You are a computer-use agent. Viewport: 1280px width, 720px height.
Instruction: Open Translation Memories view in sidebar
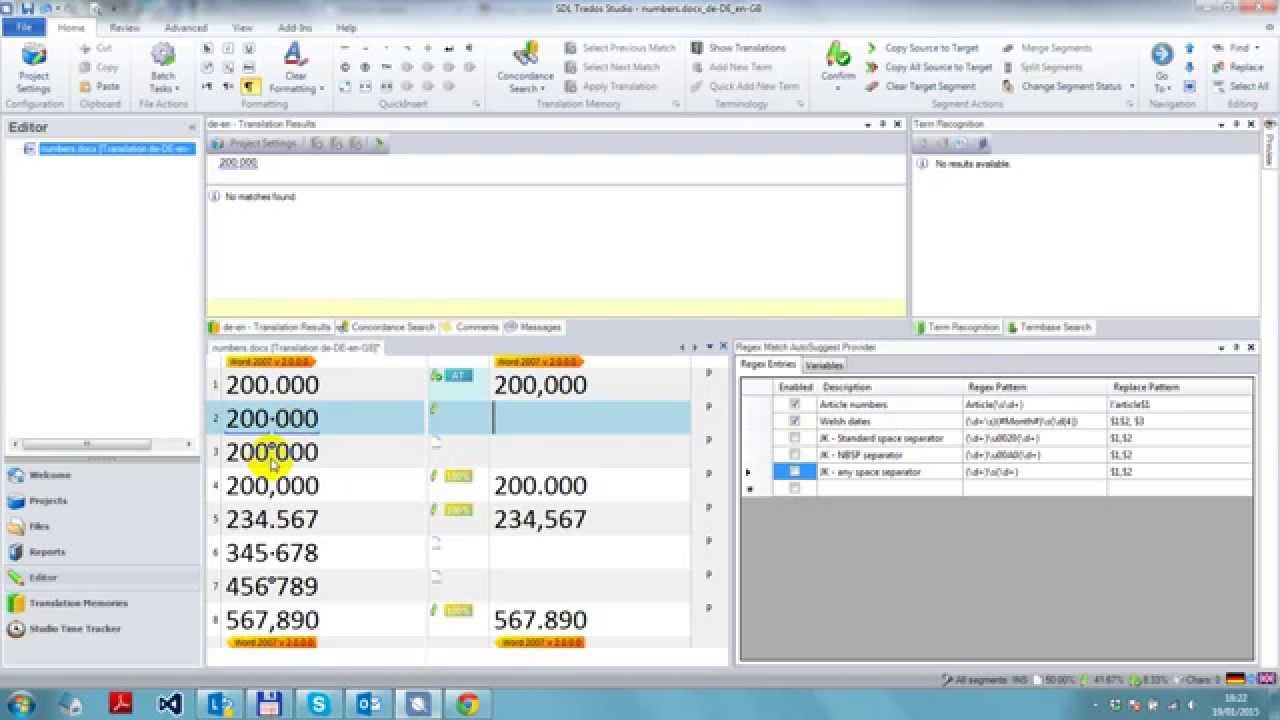point(101,603)
